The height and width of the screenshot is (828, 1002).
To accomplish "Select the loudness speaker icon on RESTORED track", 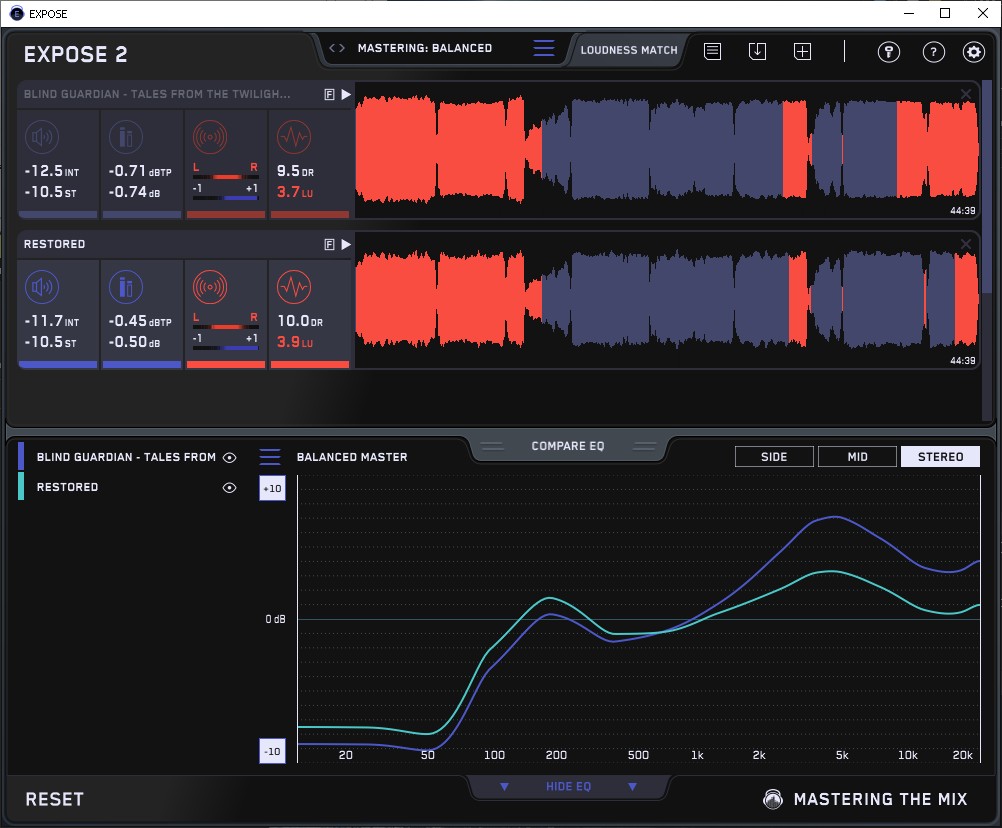I will coord(42,287).
